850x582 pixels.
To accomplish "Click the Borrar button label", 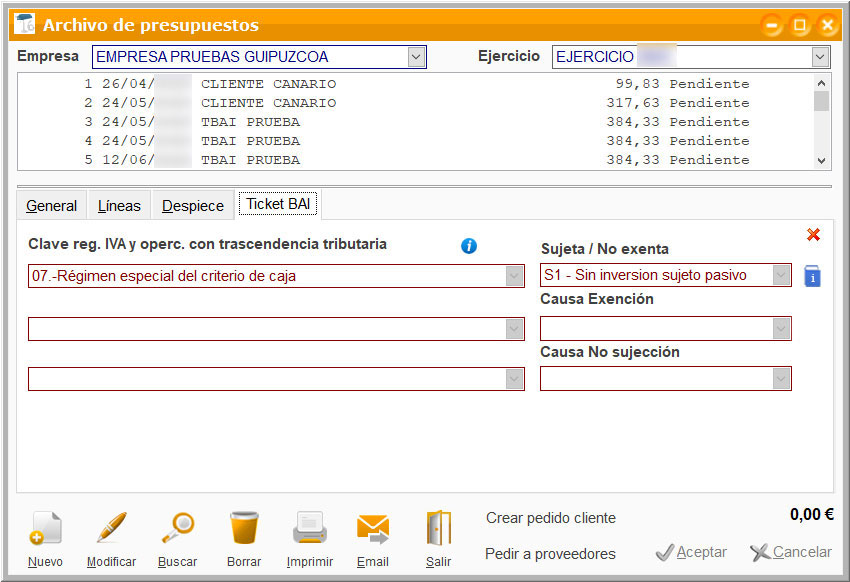I will point(244,562).
